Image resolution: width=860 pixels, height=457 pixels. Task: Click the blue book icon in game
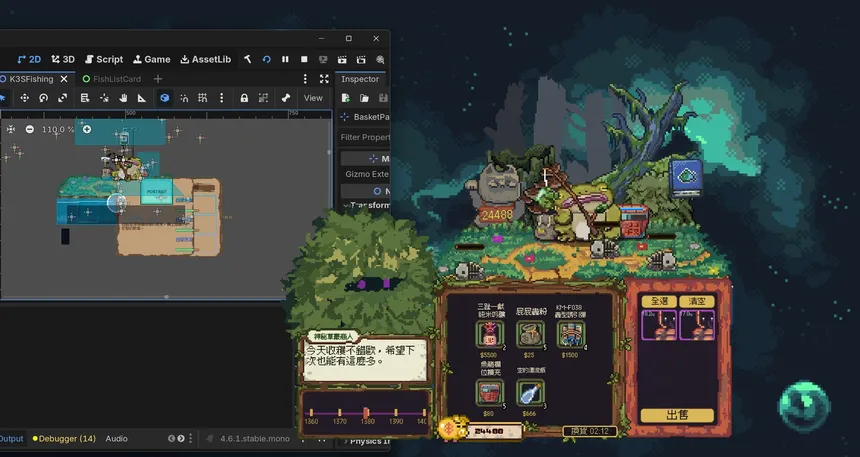686,178
